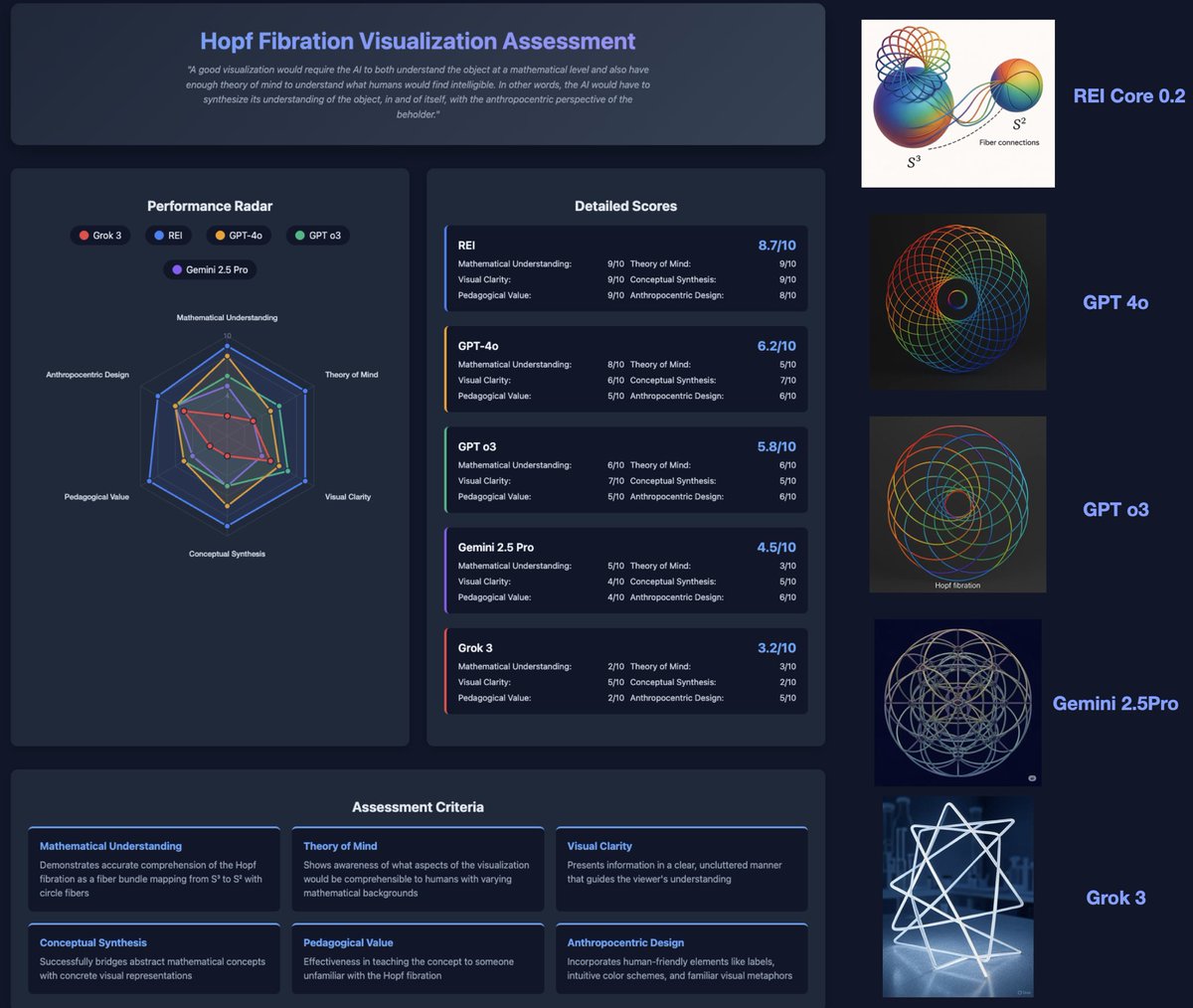Open the REI Core 0.2 Hopf fibration image
This screenshot has height=1008, width=1193.
point(957,103)
